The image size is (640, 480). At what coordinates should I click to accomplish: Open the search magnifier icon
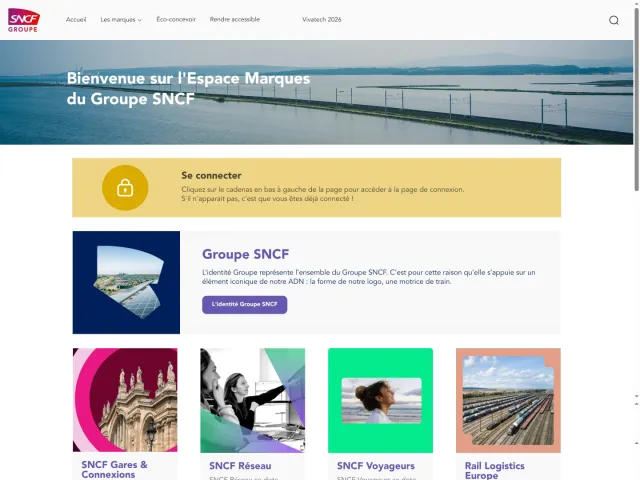[x=613, y=20]
